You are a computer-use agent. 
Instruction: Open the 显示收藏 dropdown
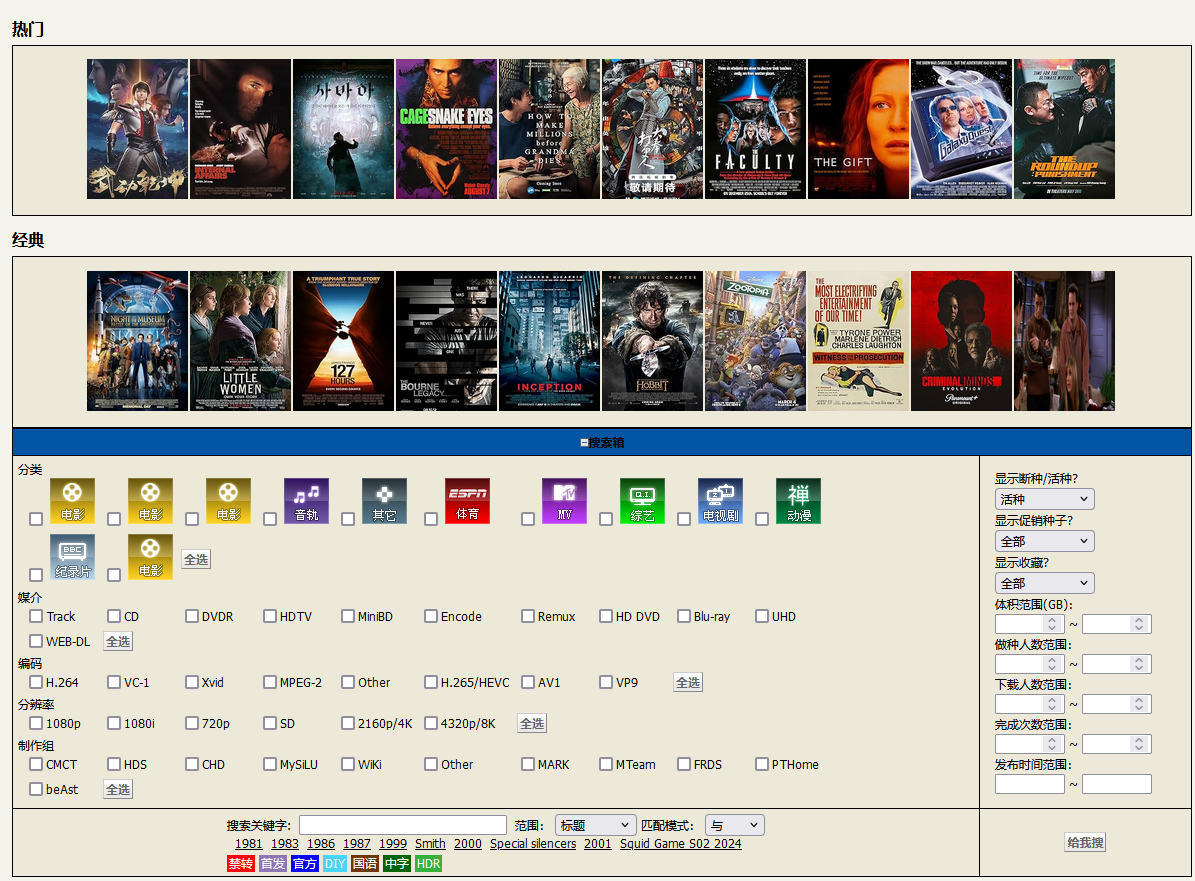click(x=1044, y=583)
